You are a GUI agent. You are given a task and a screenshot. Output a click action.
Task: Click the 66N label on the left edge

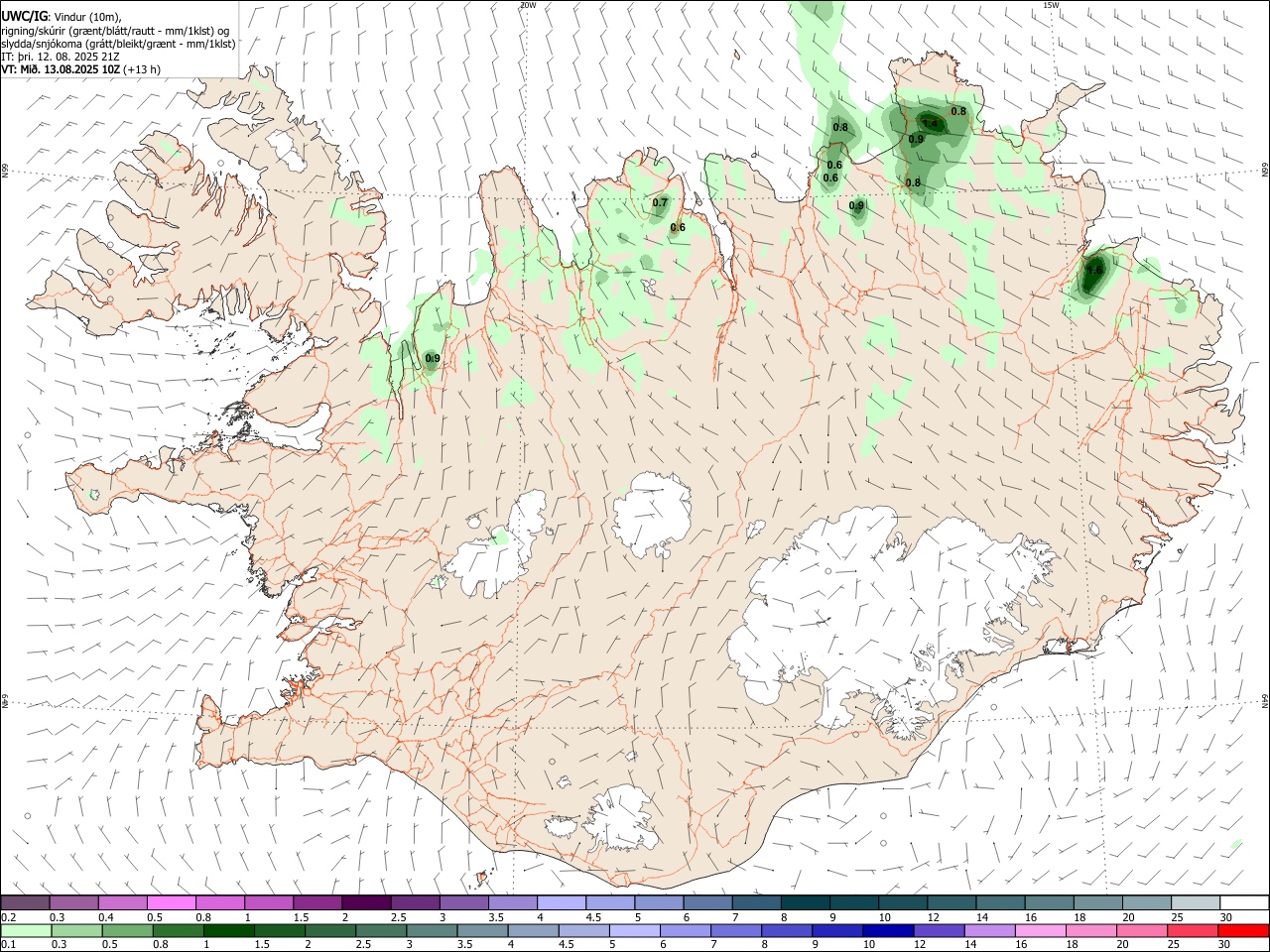click(x=5, y=172)
